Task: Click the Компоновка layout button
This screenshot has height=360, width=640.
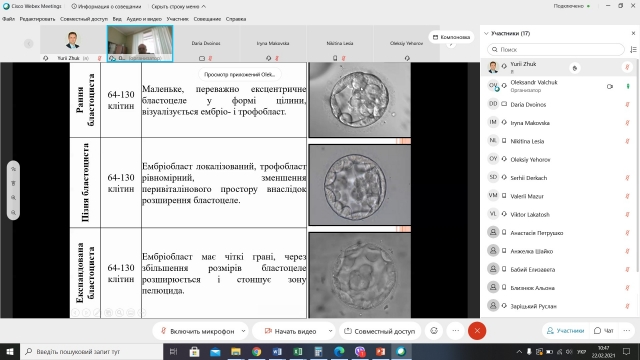Action: [451, 37]
